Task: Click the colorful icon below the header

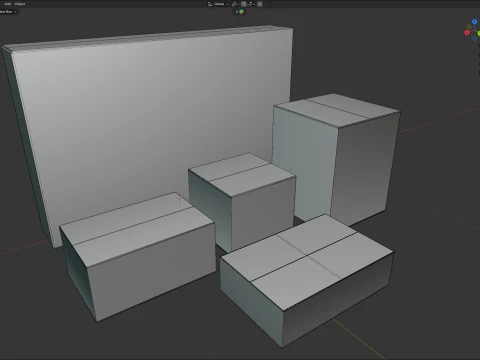Action: 241,12
